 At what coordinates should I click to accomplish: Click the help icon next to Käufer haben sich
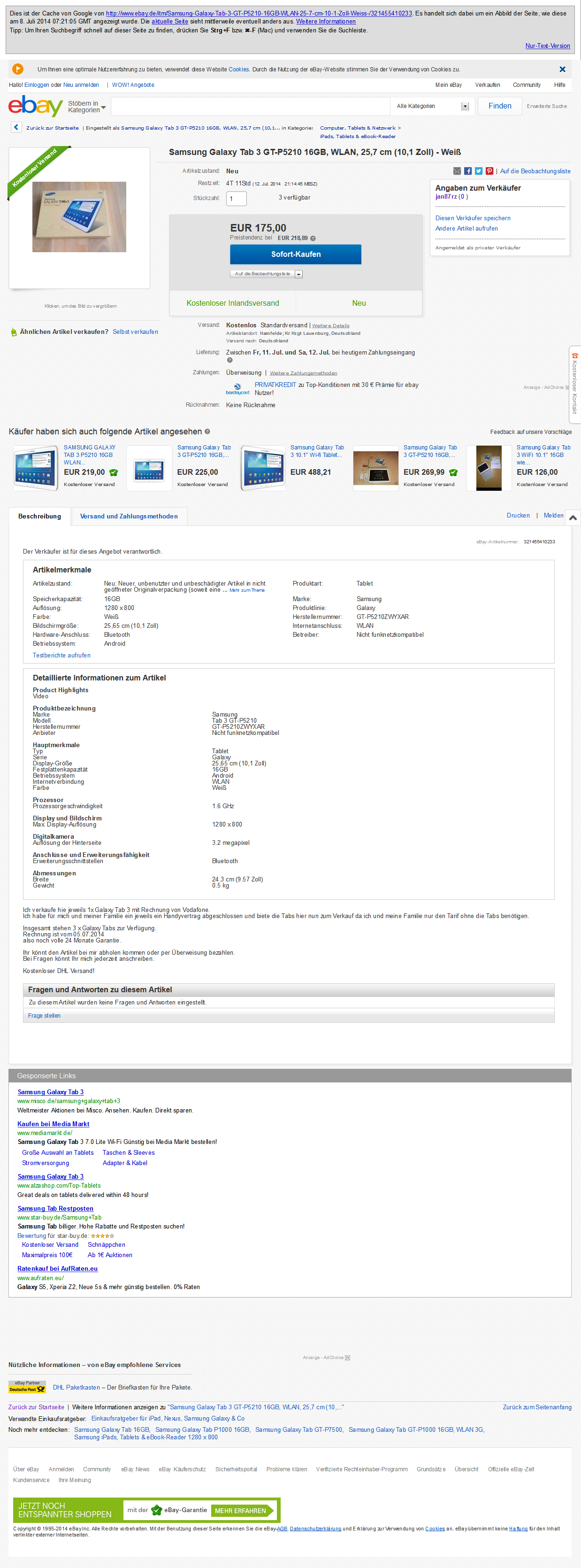(x=207, y=431)
